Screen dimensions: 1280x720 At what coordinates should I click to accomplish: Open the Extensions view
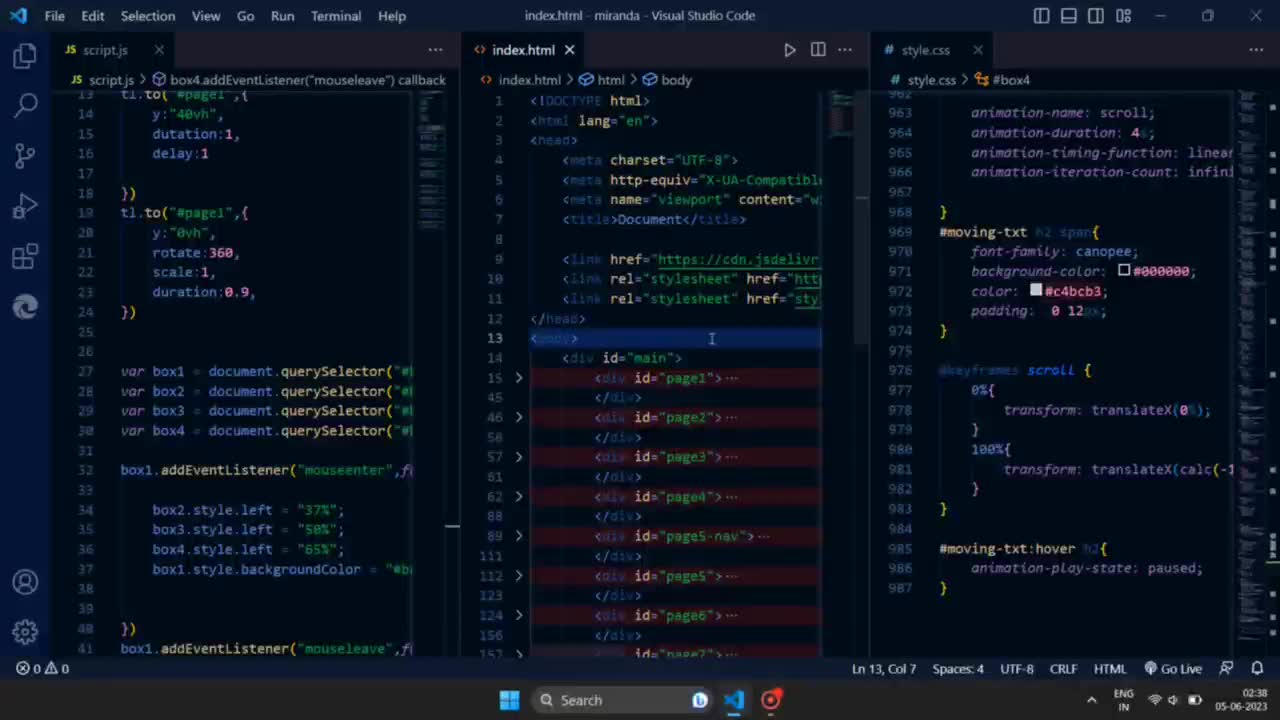(25, 257)
